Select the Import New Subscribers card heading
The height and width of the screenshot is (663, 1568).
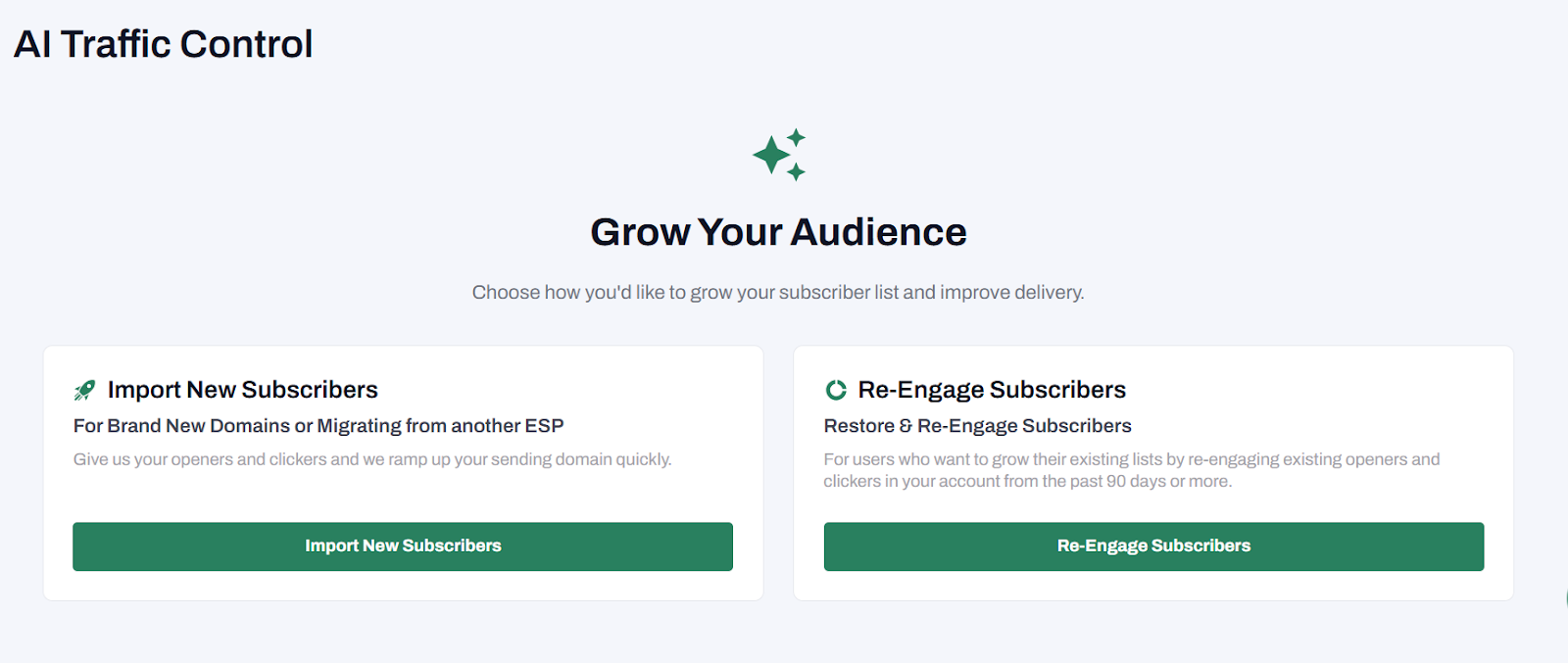(x=242, y=390)
